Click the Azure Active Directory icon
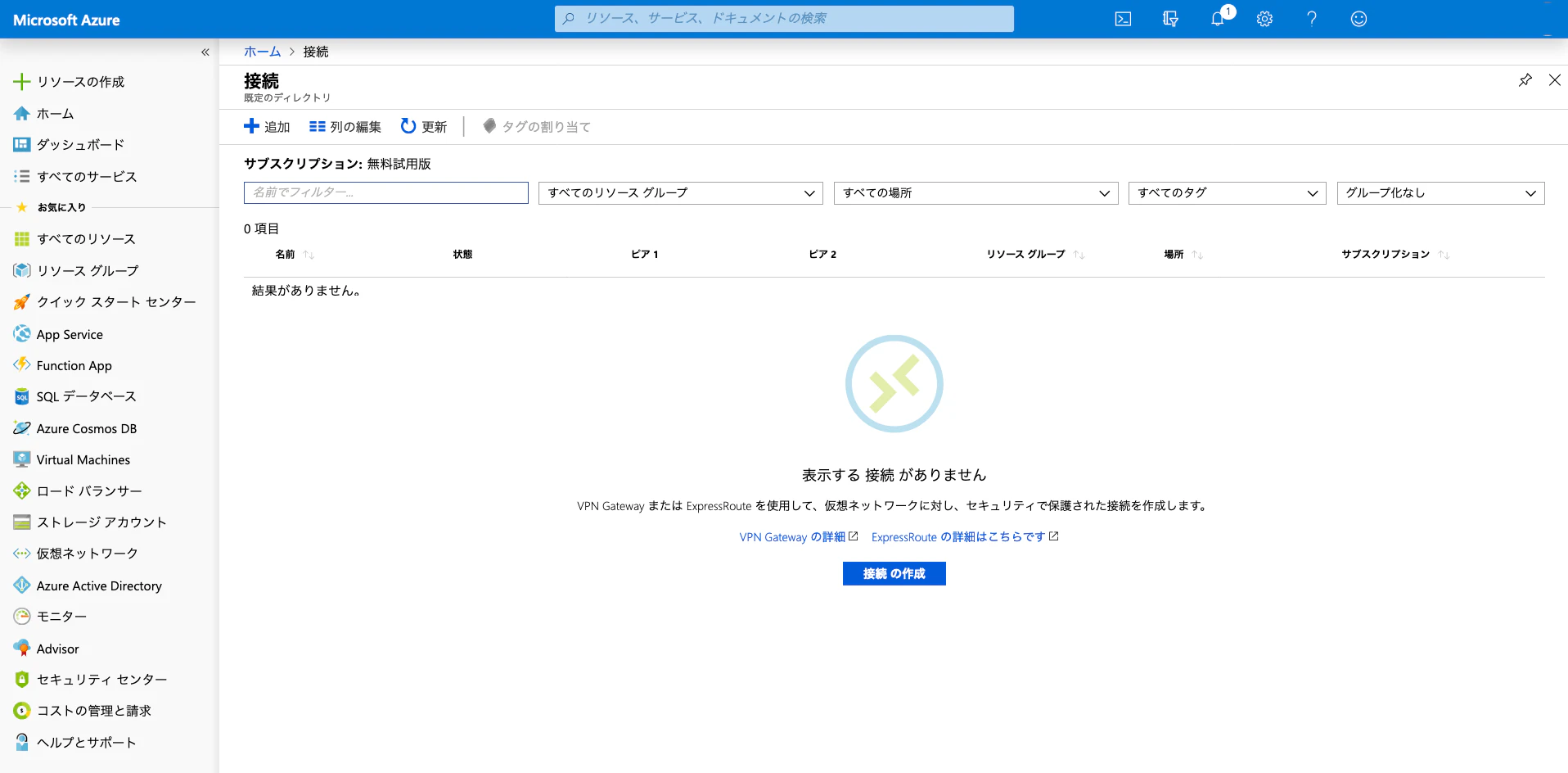Viewport: 1568px width, 773px height. point(22,585)
